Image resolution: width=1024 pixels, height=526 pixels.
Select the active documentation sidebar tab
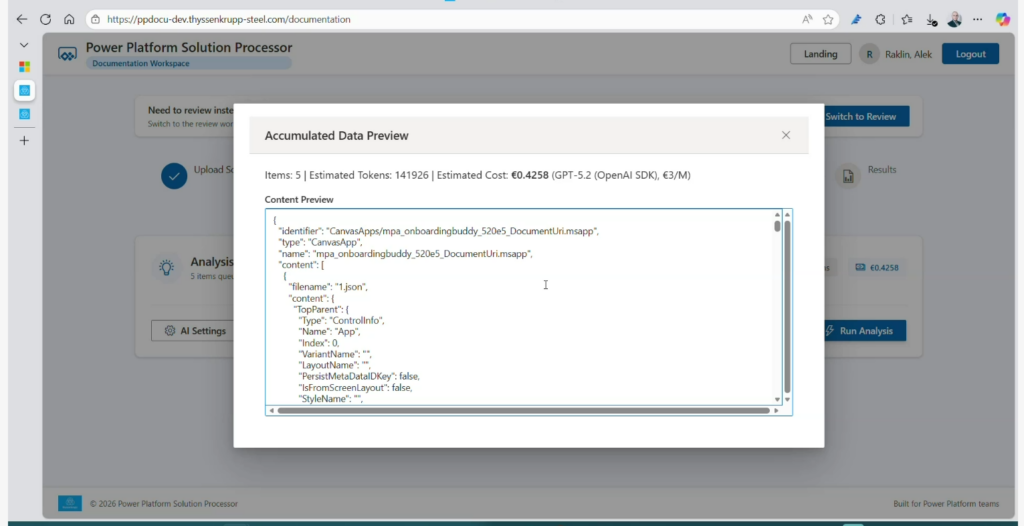24,91
